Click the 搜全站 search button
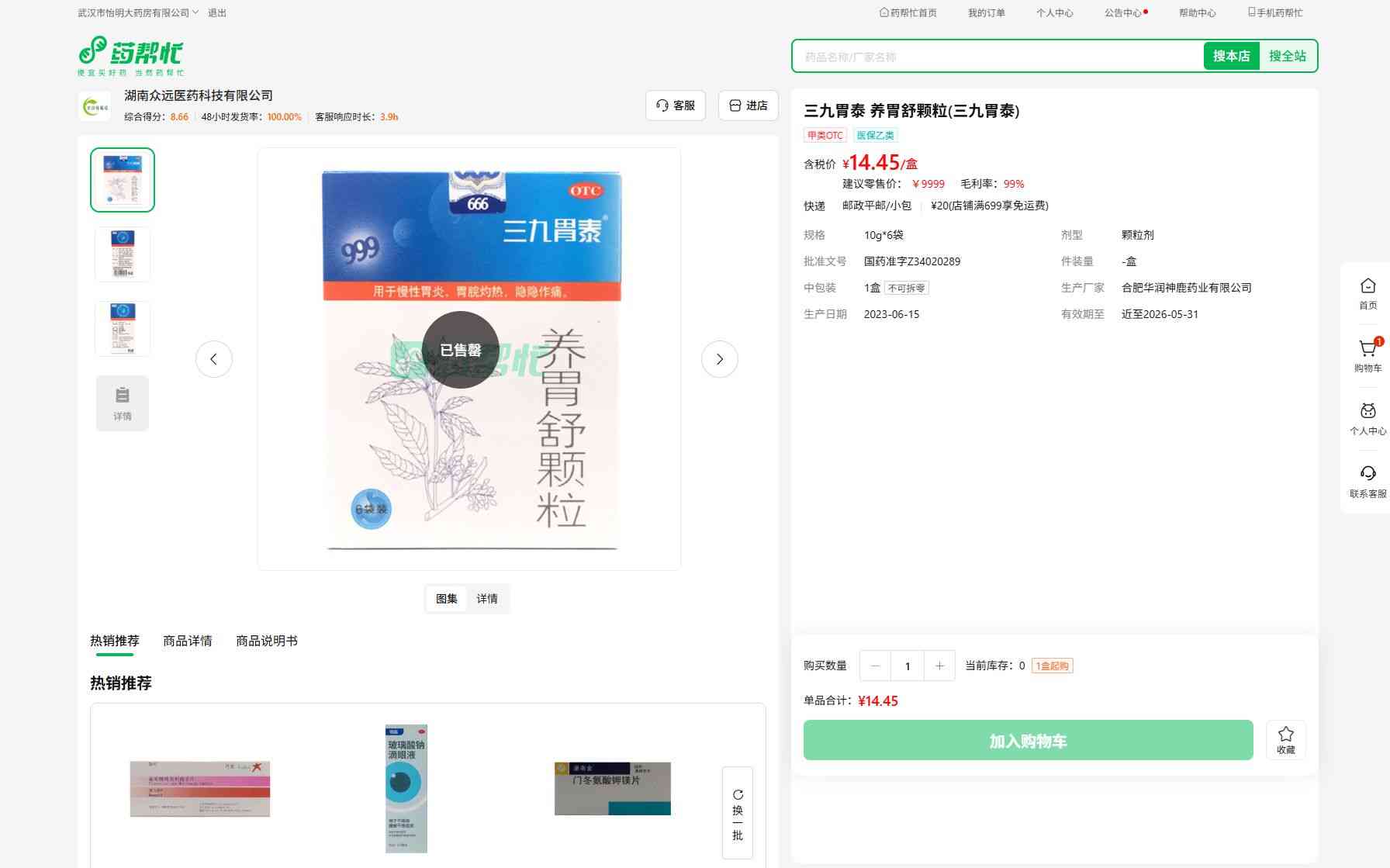The image size is (1390, 868). (x=1287, y=56)
